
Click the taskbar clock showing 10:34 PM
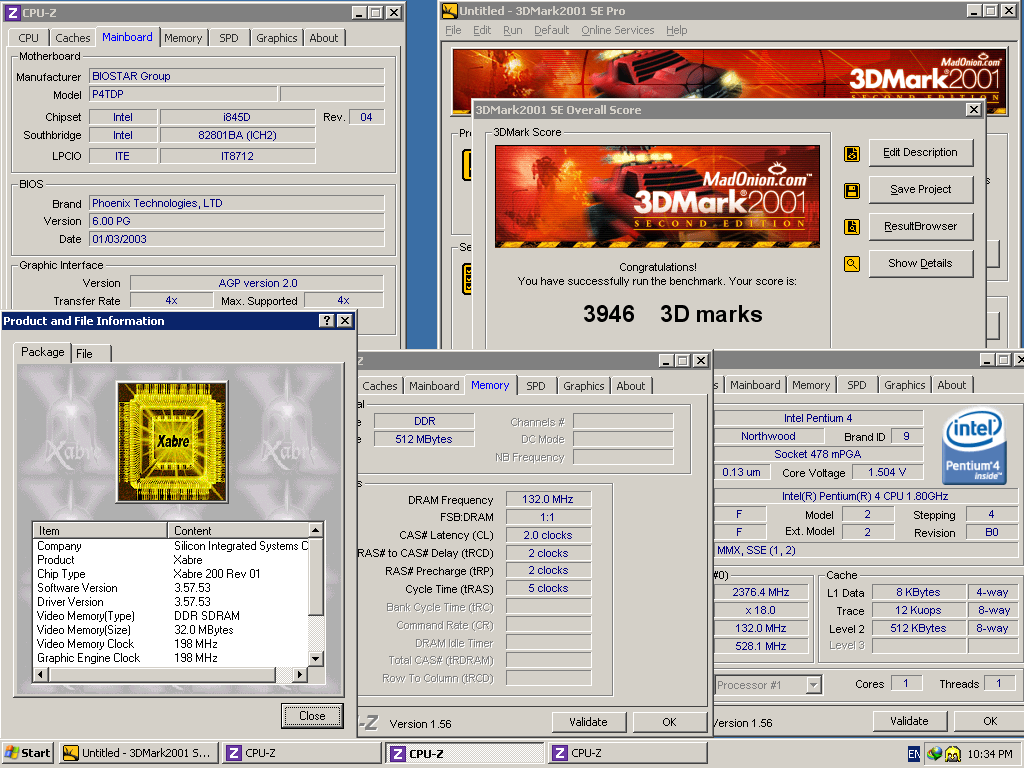click(990, 754)
